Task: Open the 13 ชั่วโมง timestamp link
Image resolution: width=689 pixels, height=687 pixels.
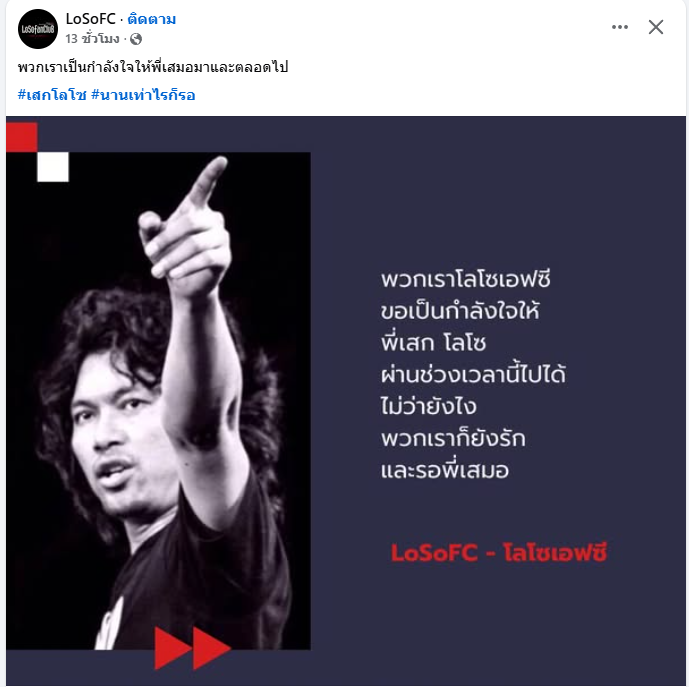Action: point(92,39)
